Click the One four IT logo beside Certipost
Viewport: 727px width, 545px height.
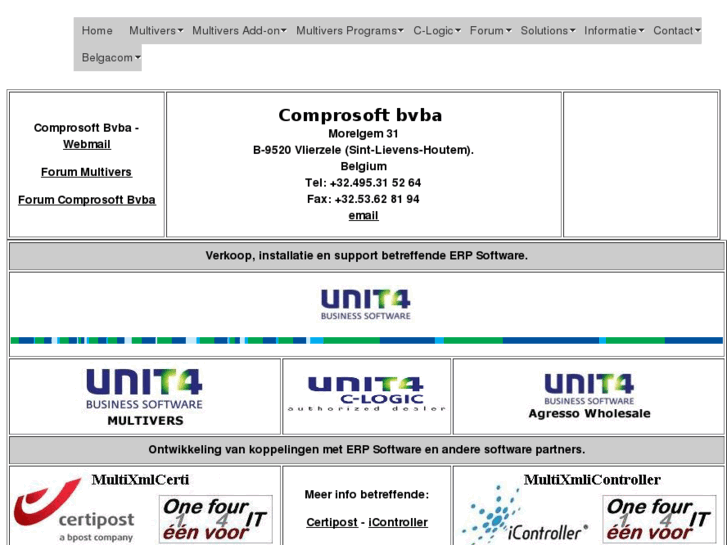tap(216, 519)
